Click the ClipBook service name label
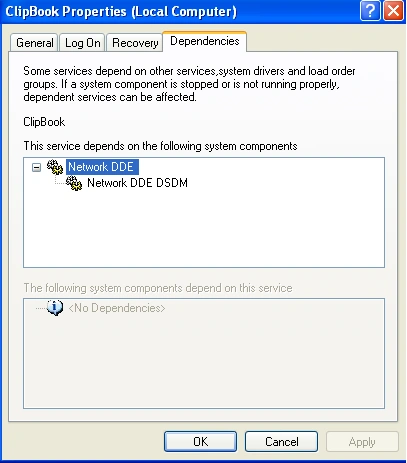Screen dimensions: 407x463 click(44, 122)
